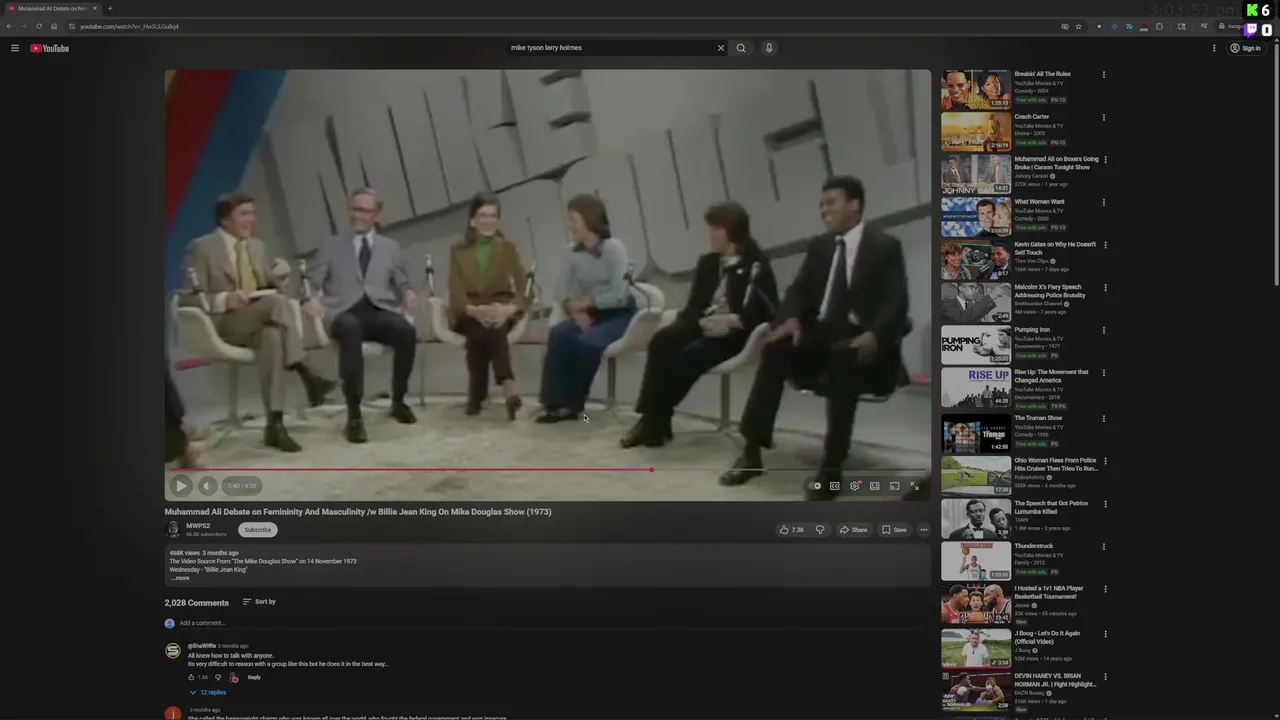Go back in browser history
Image resolution: width=1280 pixels, height=720 pixels.
coord(9,26)
